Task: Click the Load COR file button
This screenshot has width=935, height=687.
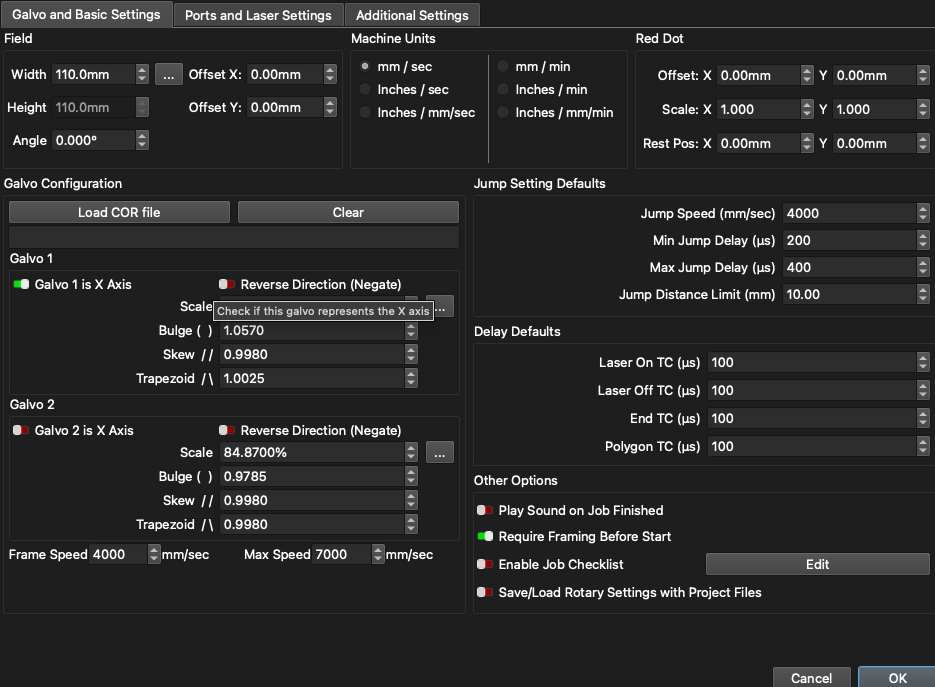Action: coord(119,212)
